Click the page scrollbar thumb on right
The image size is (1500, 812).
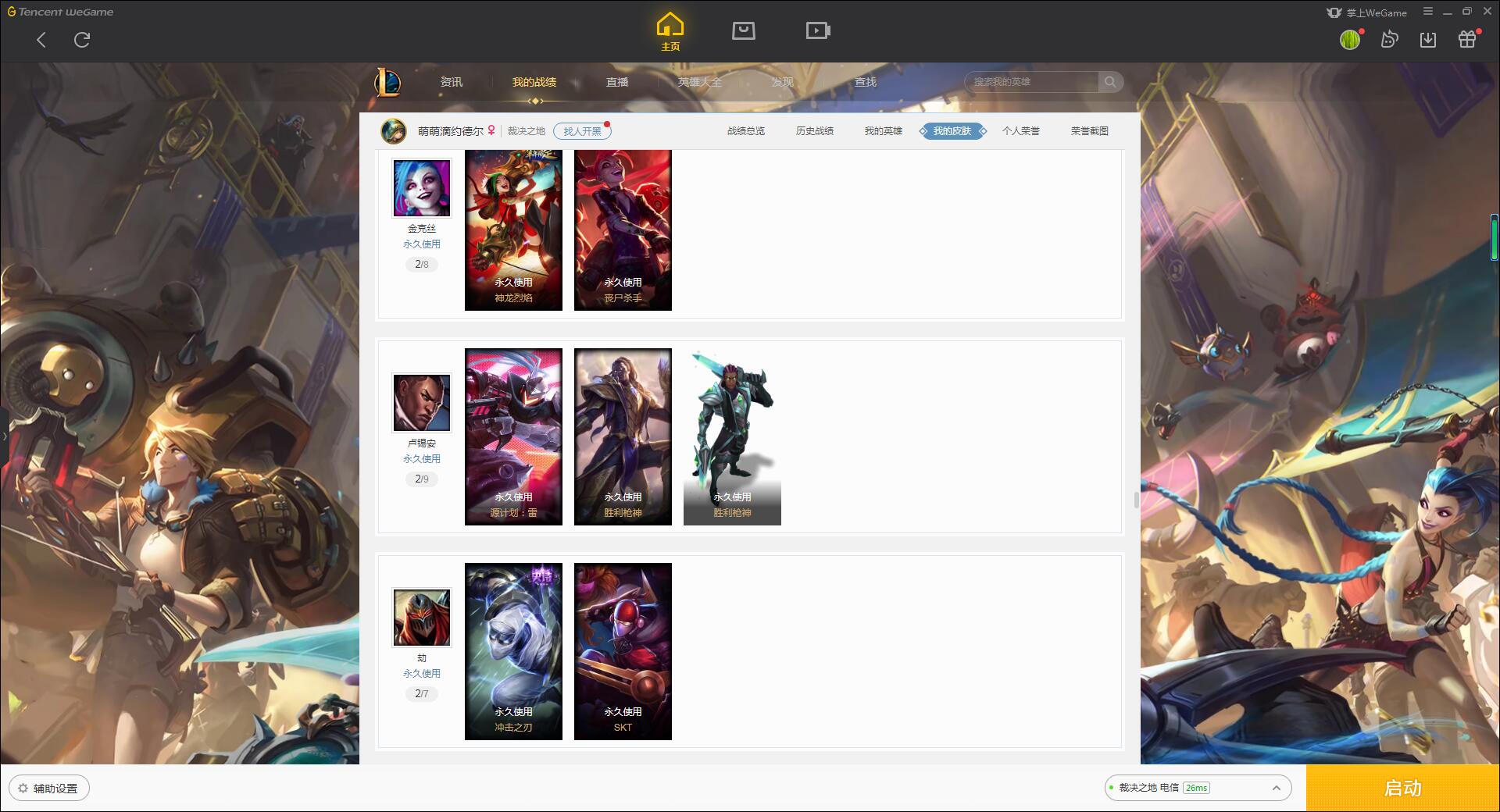point(1495,237)
